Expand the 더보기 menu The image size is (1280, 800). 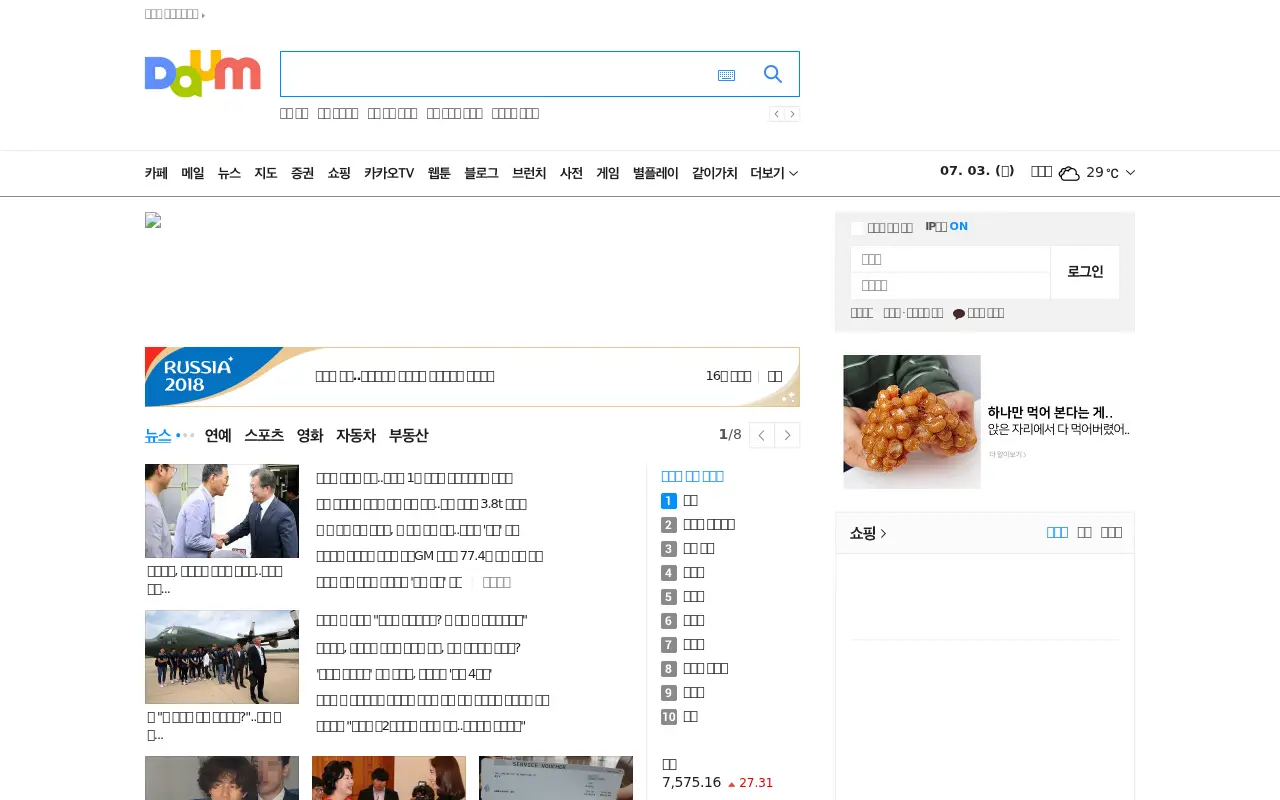click(774, 173)
